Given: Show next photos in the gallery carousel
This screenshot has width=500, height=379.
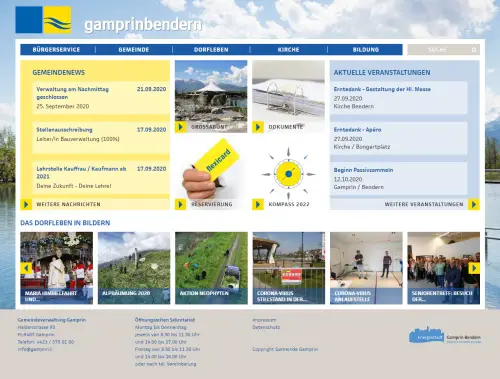Looking at the screenshot, I should 474,268.
